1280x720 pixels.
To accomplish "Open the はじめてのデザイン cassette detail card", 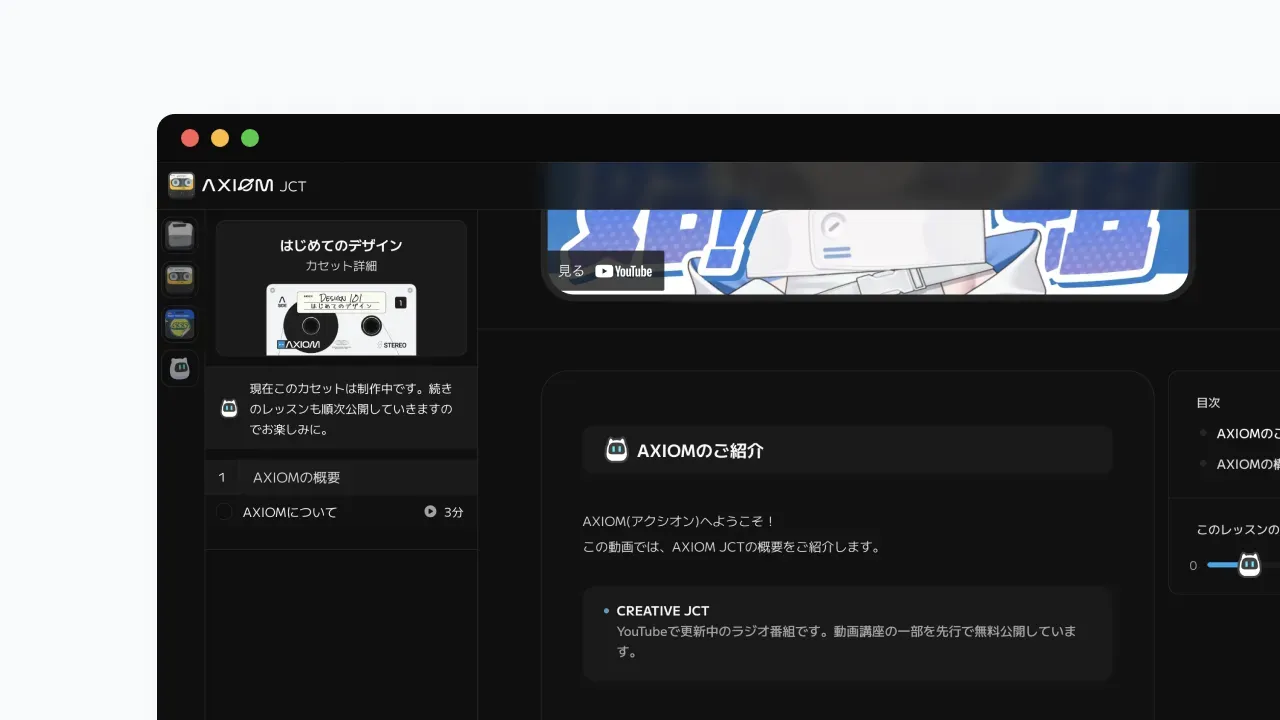I will click(341, 289).
